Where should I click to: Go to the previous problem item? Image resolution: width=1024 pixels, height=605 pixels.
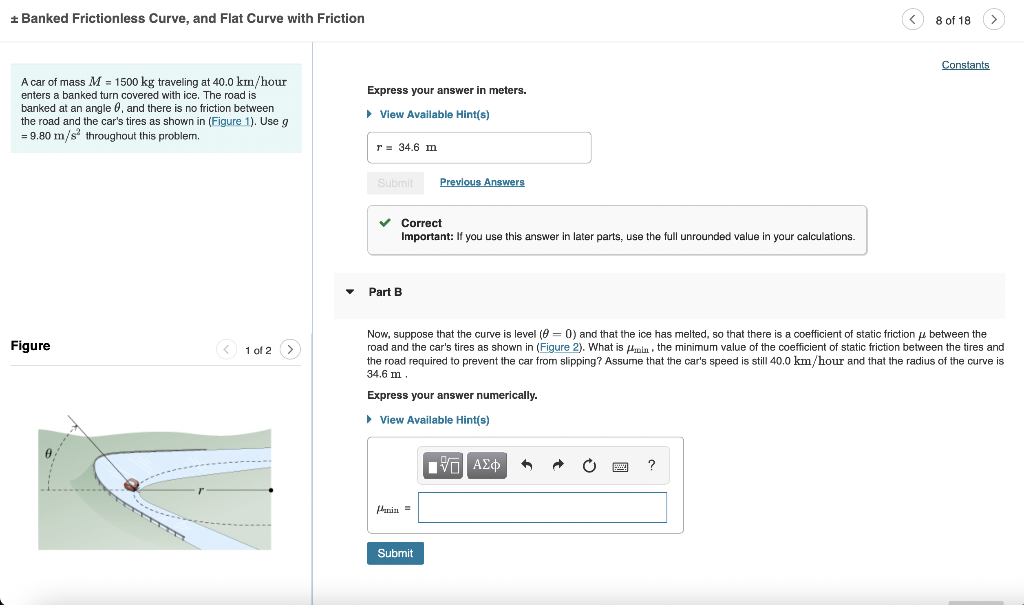912,18
